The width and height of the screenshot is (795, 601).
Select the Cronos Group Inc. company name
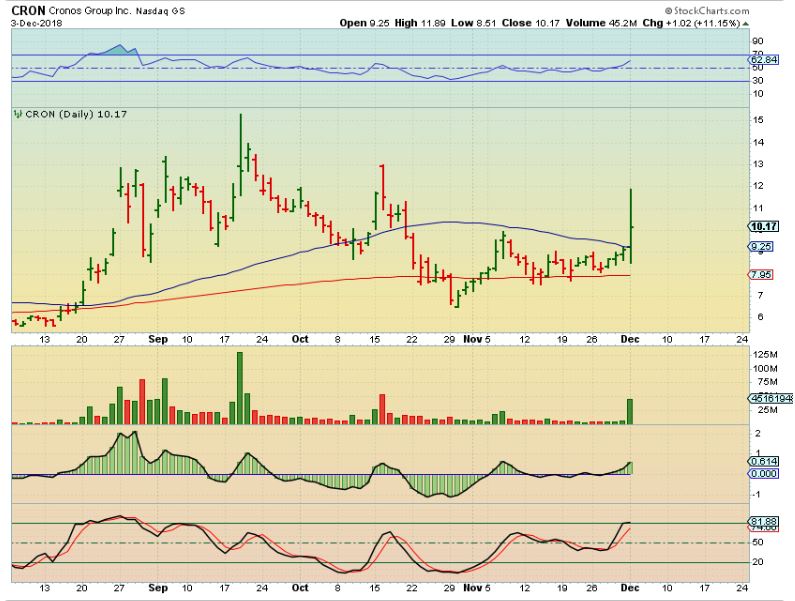pos(89,11)
